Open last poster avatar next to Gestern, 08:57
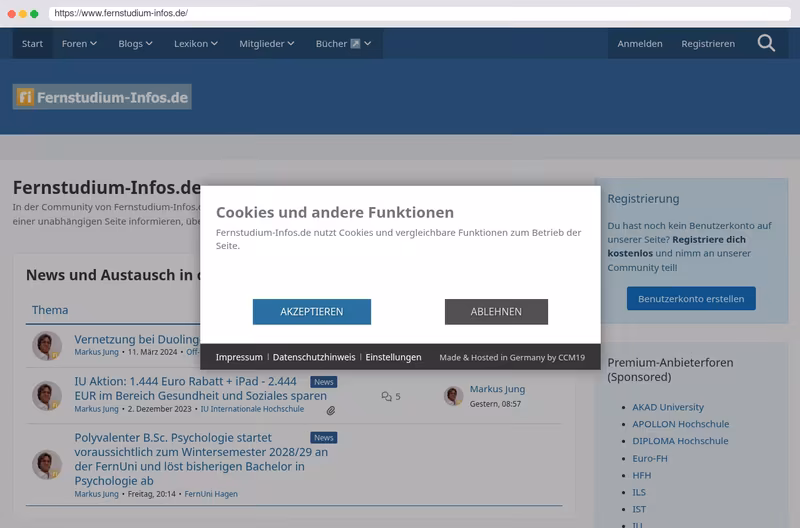Image resolution: width=800 pixels, height=528 pixels. coord(453,396)
